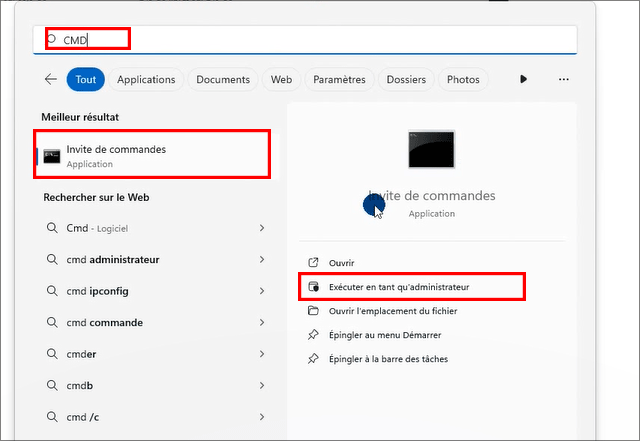Click search icon beside cmd commande
The height and width of the screenshot is (441, 640).
point(52,322)
